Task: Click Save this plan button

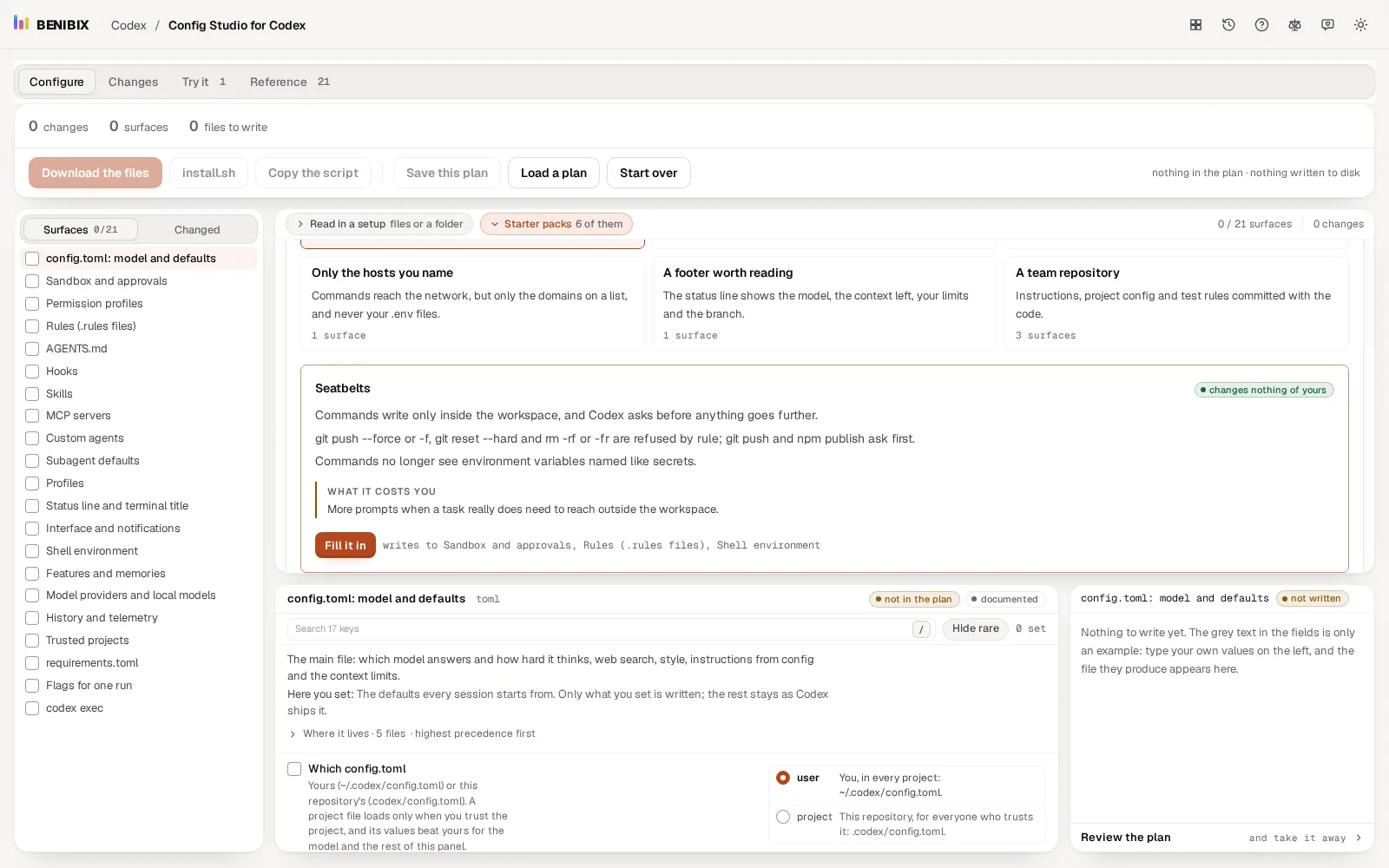Action: pyautogui.click(x=447, y=173)
